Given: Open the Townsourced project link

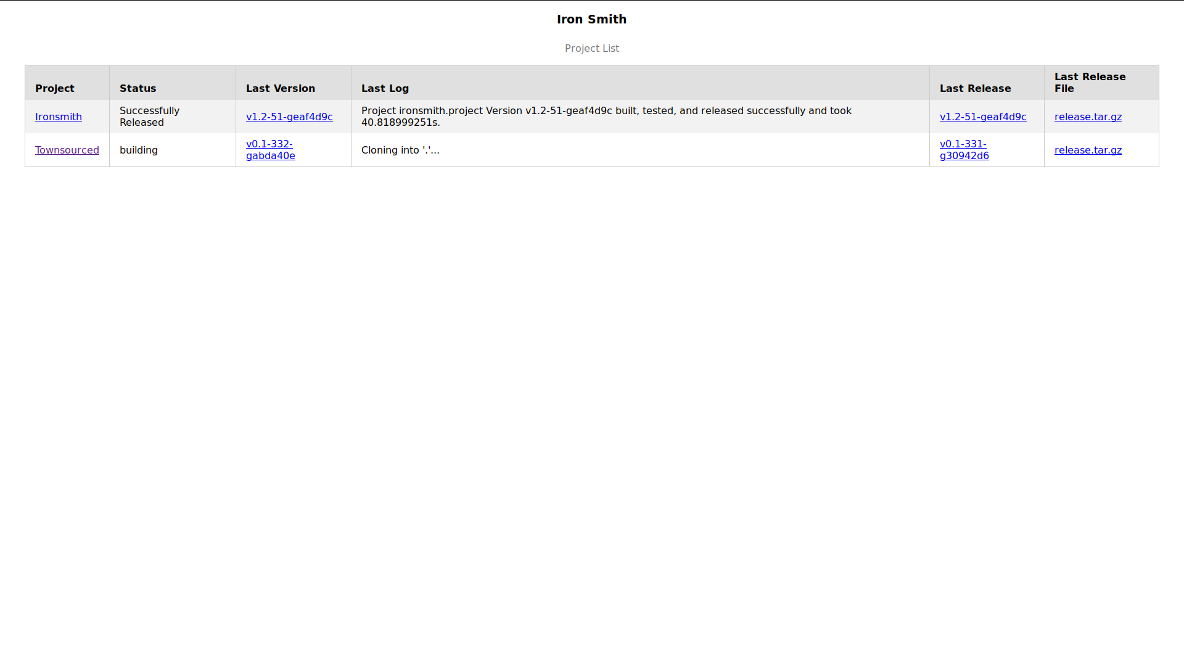Looking at the screenshot, I should click(66, 150).
